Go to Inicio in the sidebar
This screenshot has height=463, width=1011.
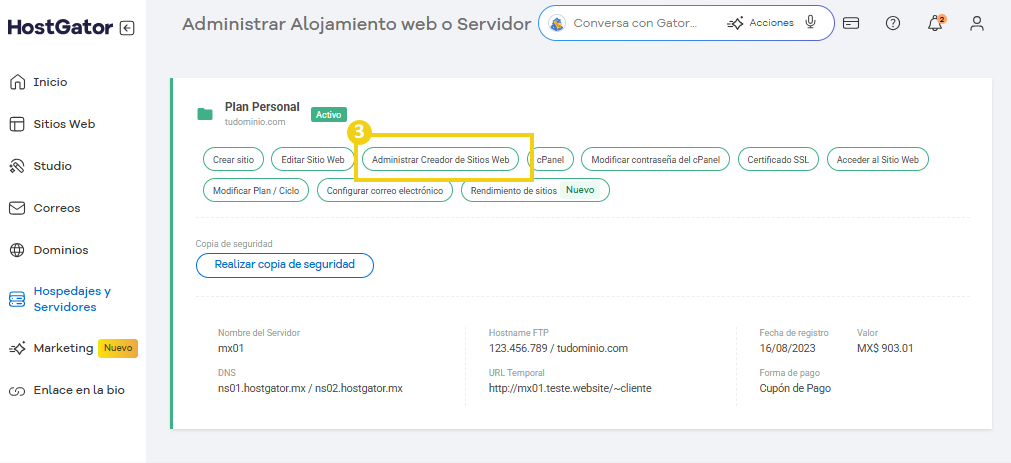50,82
